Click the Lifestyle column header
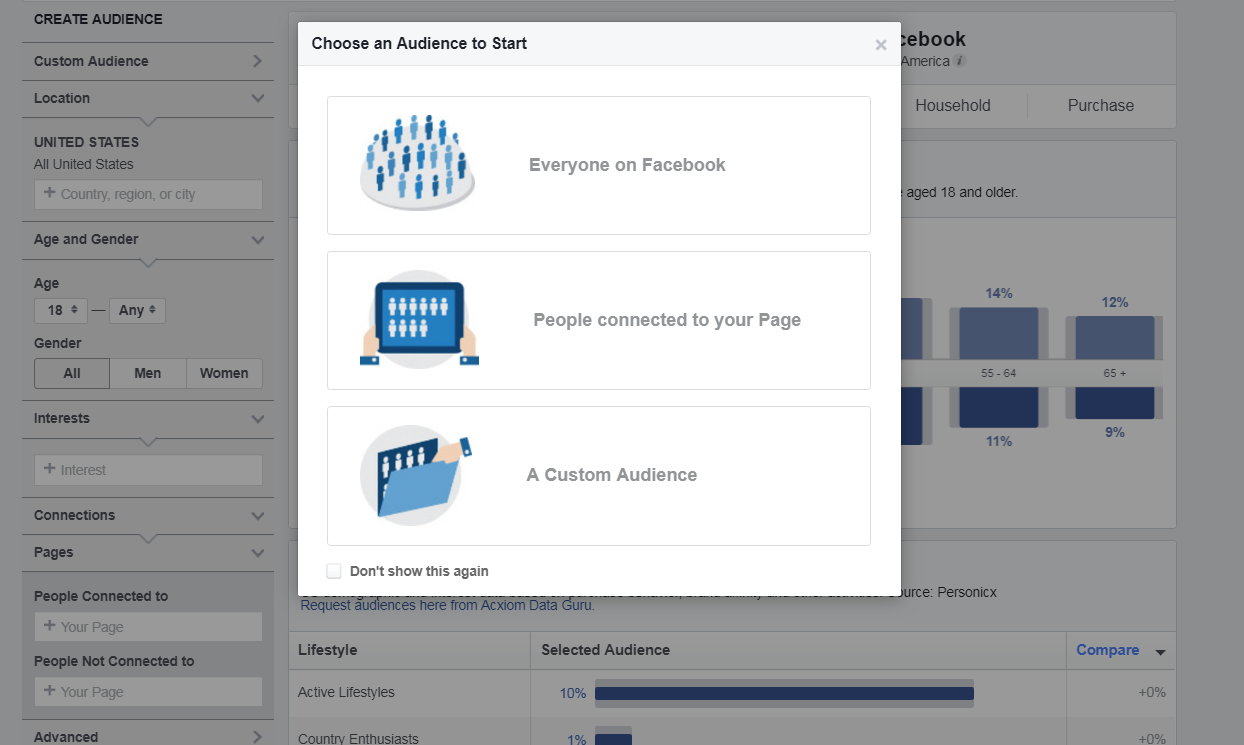The image size is (1244, 745). click(327, 650)
